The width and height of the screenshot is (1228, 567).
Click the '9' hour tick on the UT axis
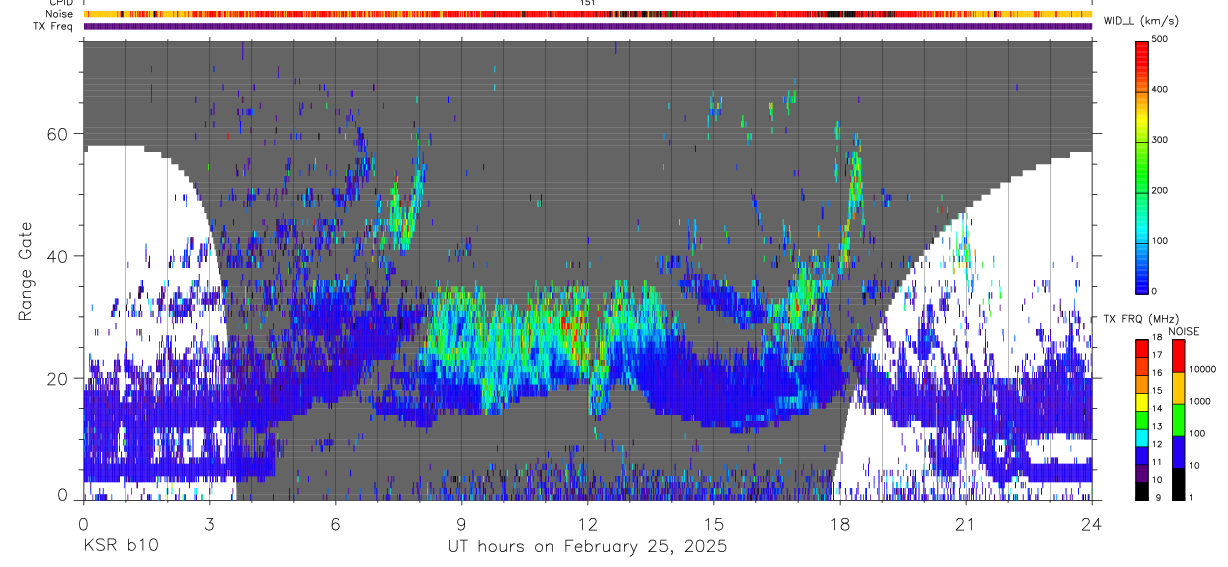click(461, 524)
